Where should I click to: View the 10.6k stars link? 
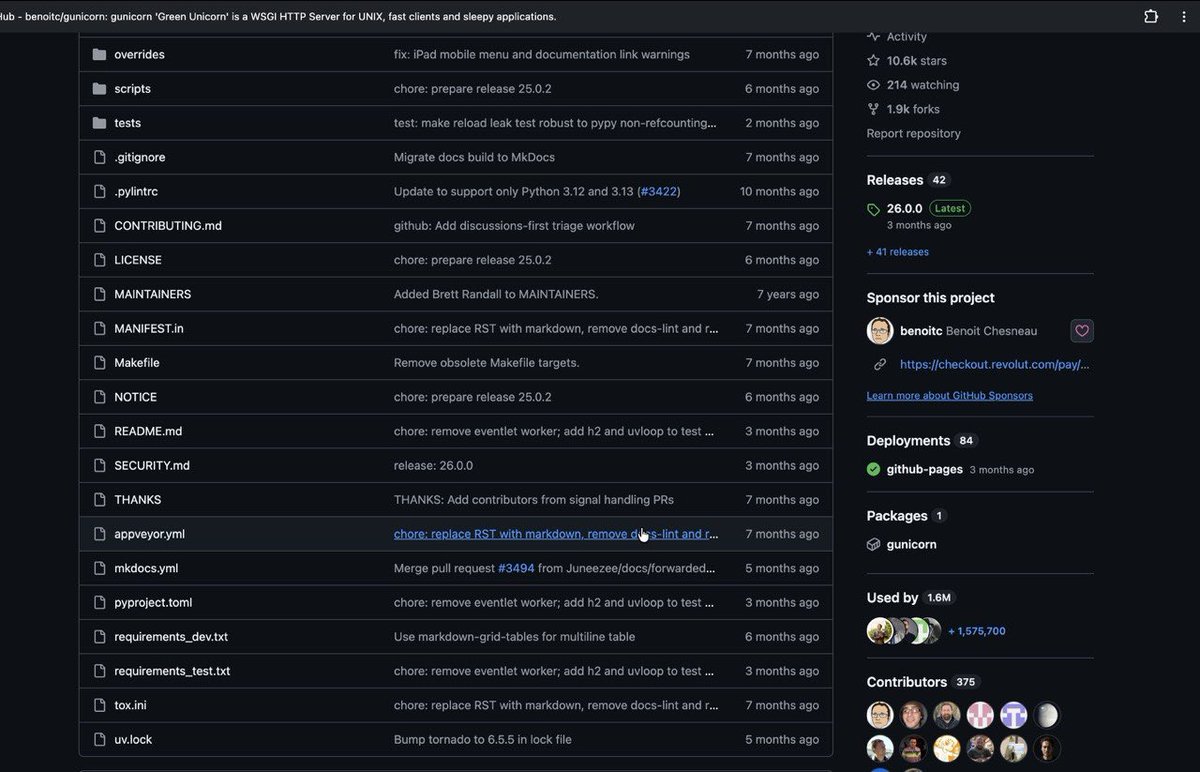[x=907, y=60]
